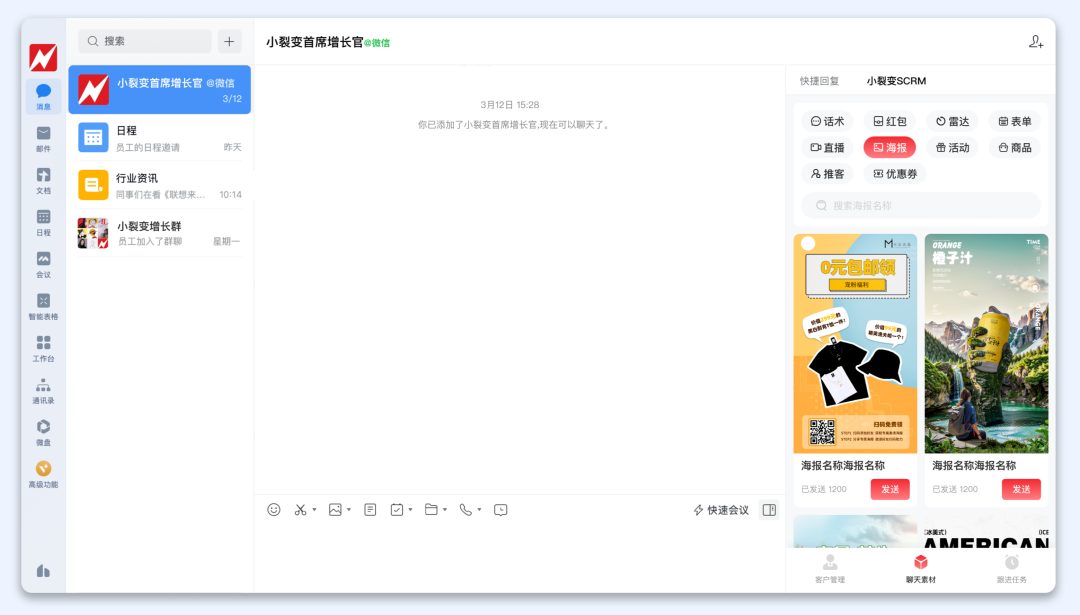The image size is (1080, 615).
Task: Expand the image sending options dropdown
Action: pyautogui.click(x=349, y=510)
